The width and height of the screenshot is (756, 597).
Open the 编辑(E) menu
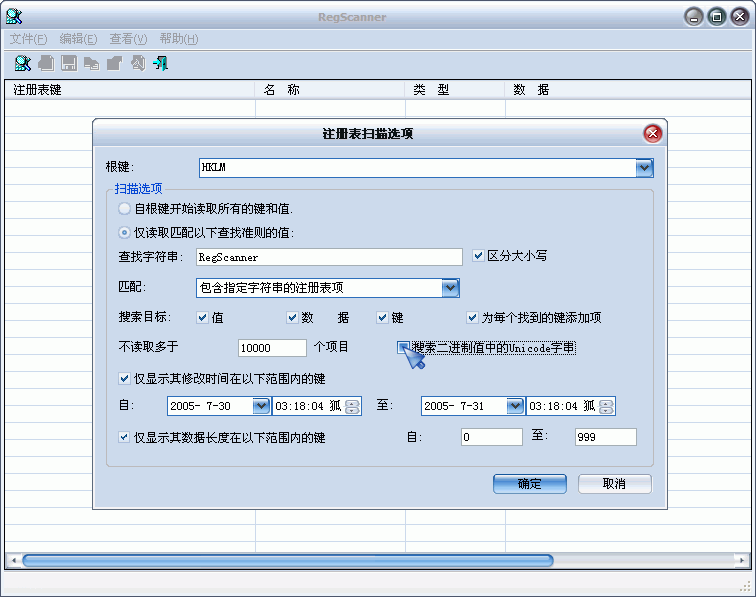pyautogui.click(x=78, y=39)
